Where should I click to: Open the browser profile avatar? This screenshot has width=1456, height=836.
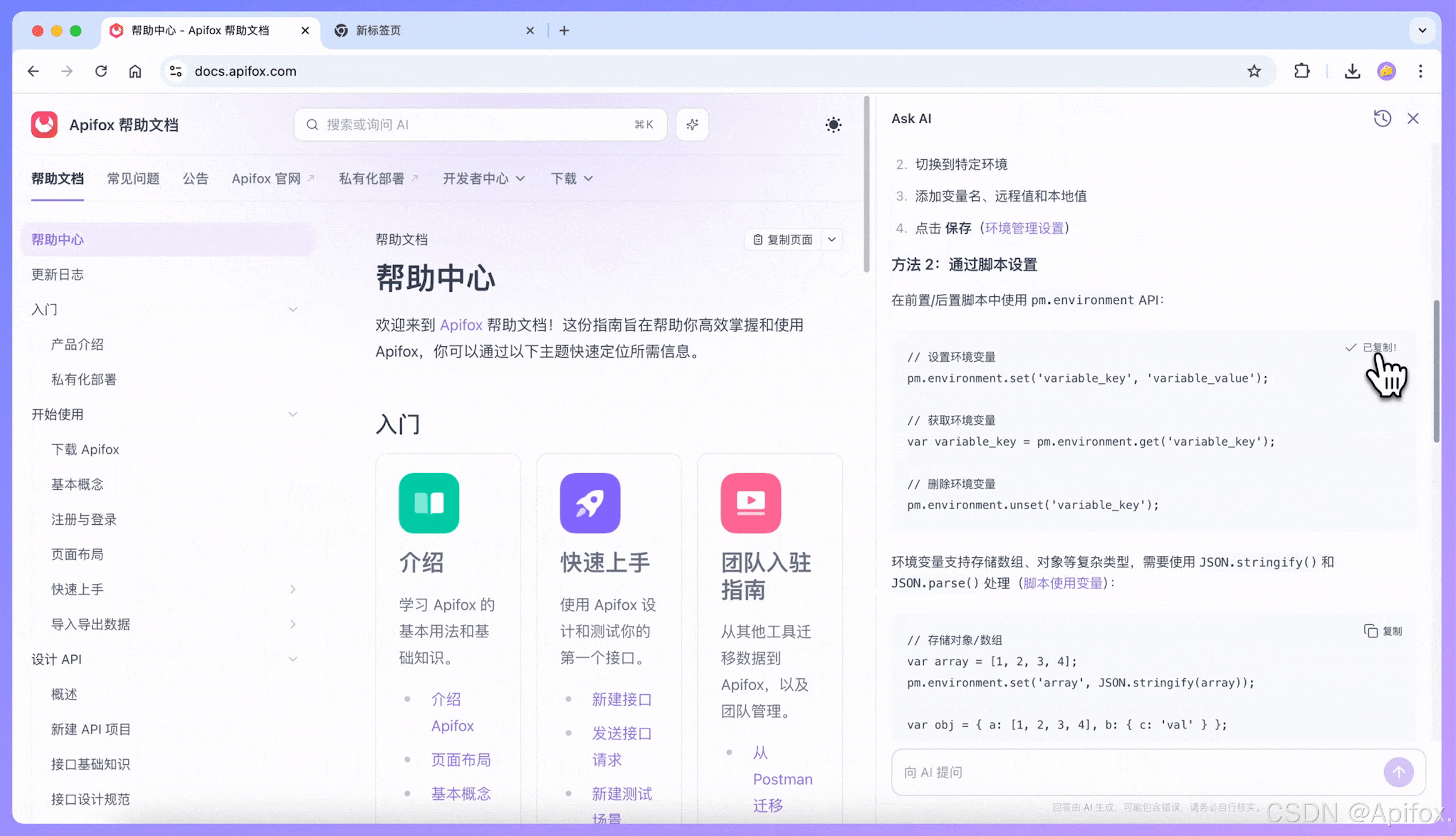click(1387, 71)
